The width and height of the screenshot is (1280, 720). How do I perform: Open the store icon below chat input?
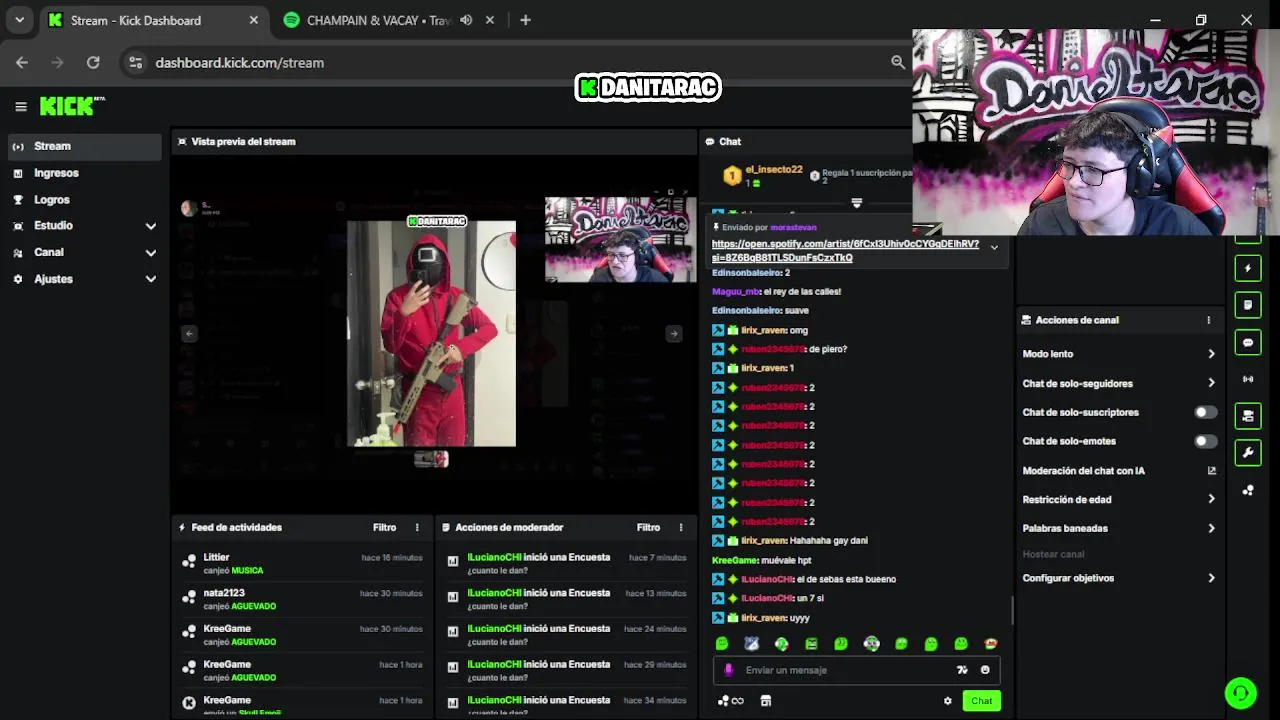(766, 701)
